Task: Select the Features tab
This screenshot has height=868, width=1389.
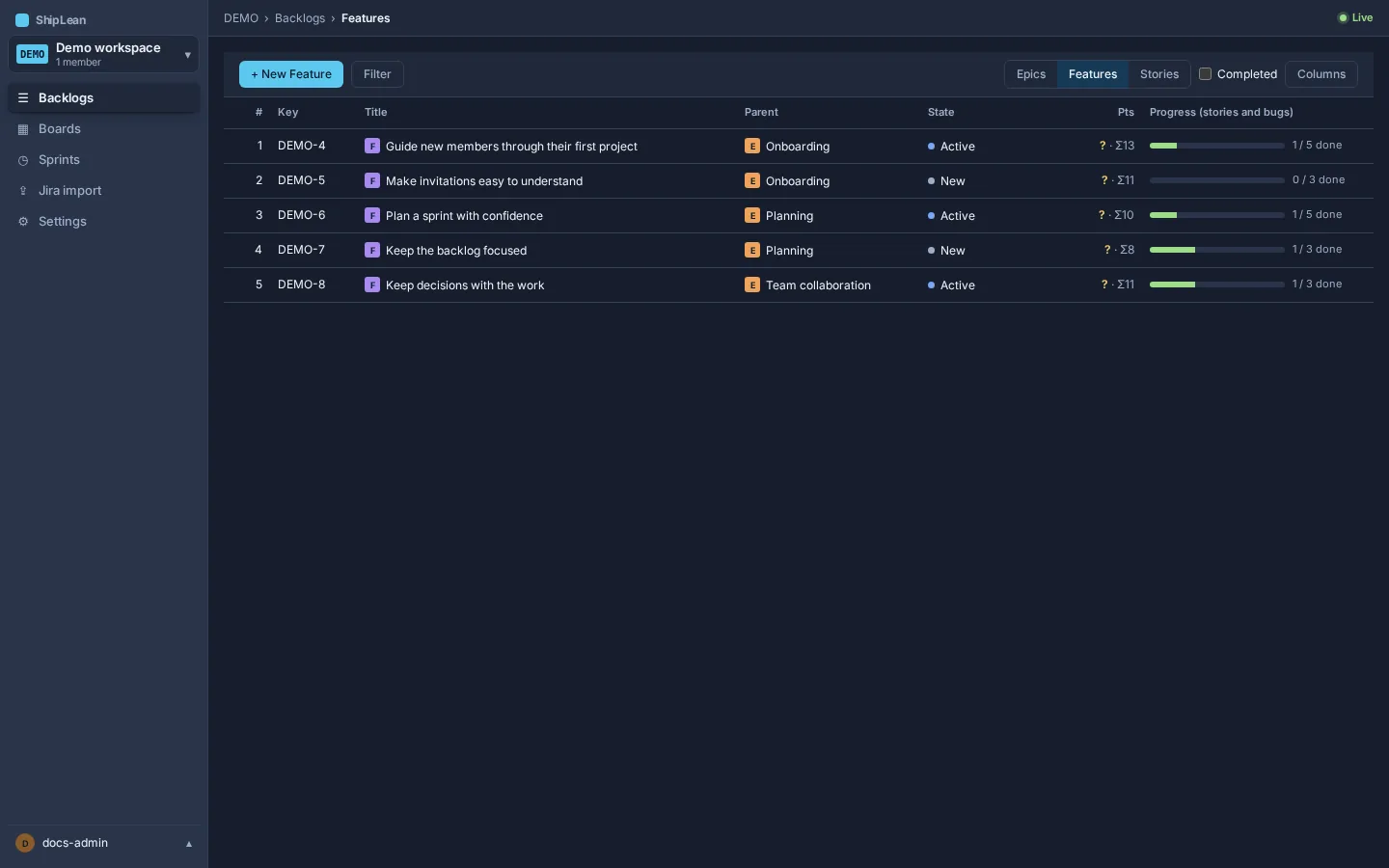Action: [1093, 74]
